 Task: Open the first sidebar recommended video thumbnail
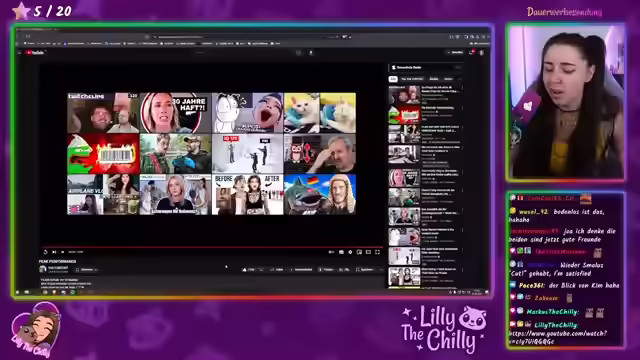404,96
